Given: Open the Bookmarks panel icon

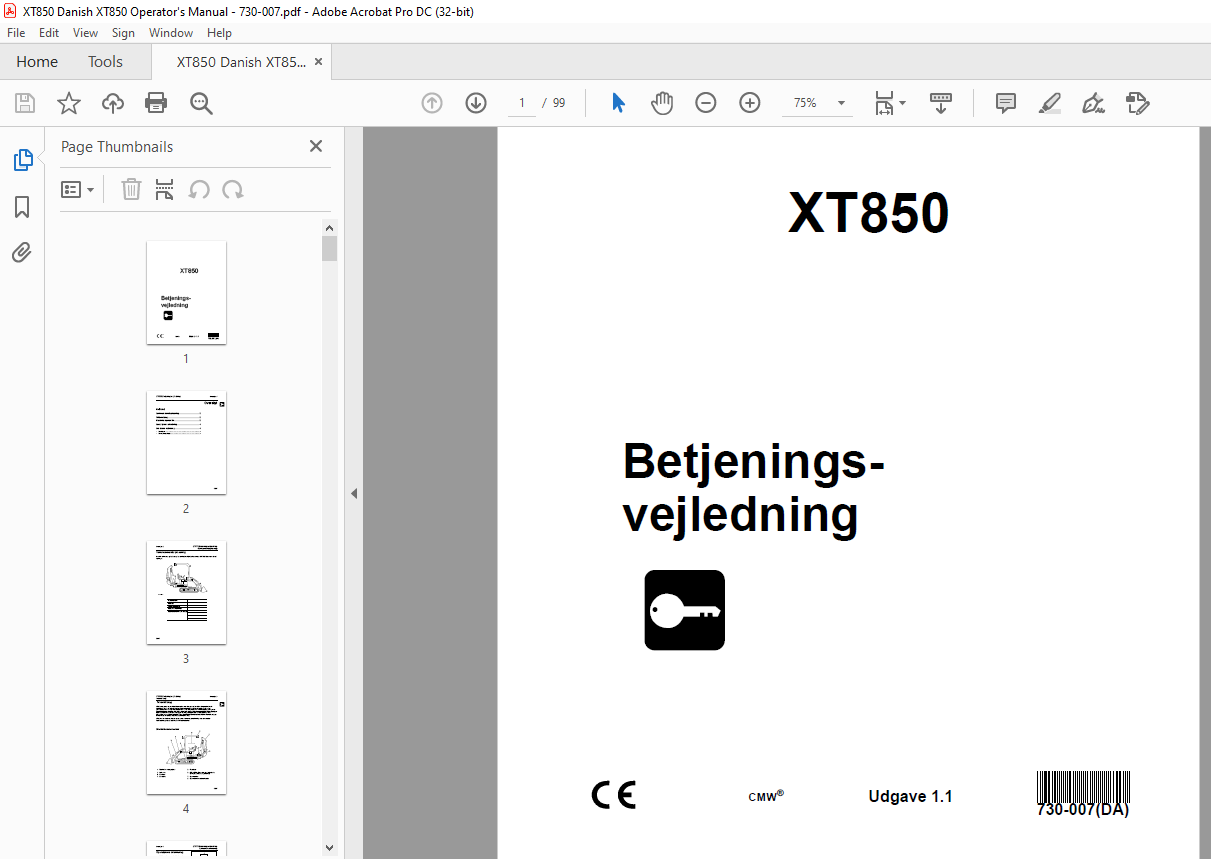Looking at the screenshot, I should 22,207.
